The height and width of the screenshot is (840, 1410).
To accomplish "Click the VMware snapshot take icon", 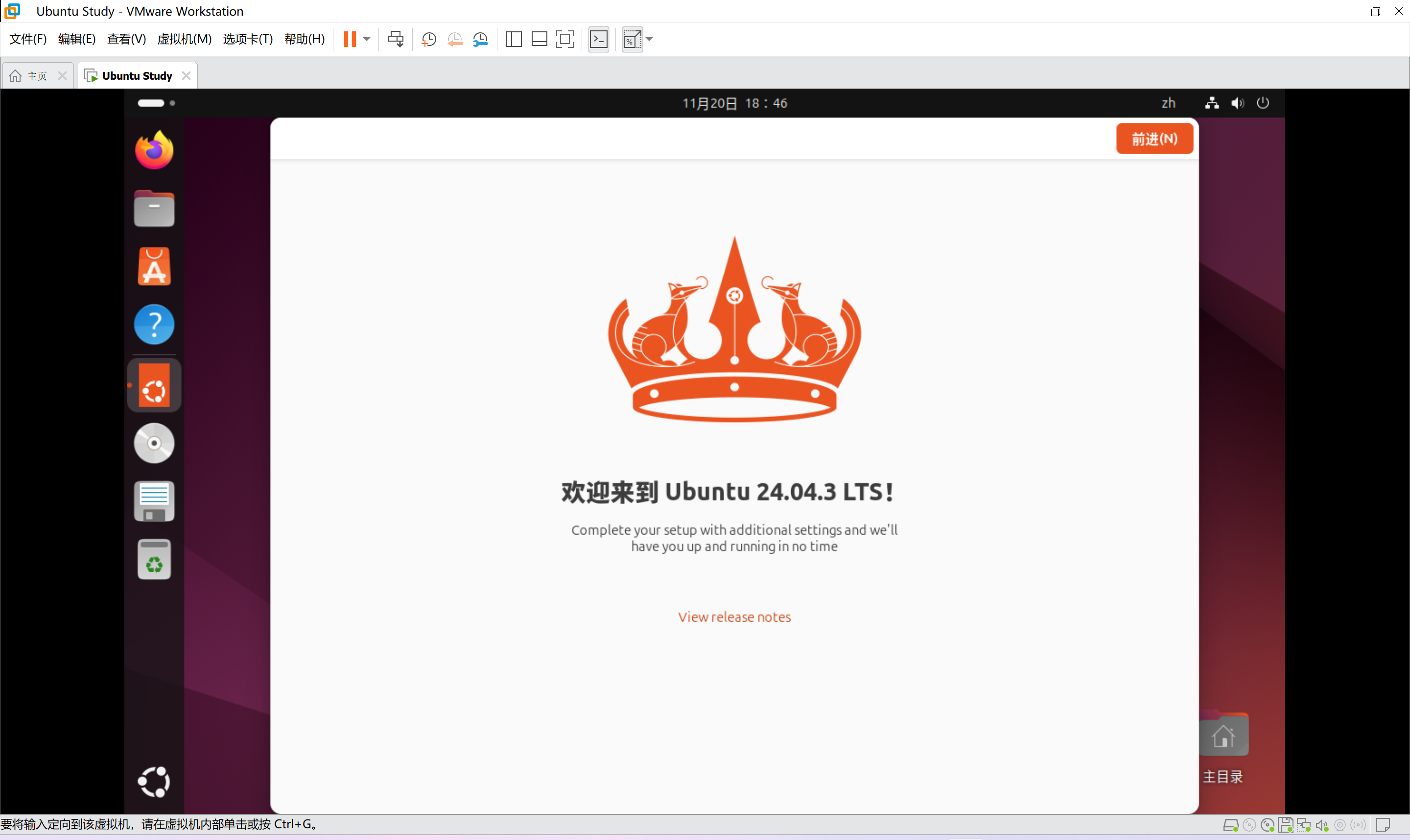I will [428, 39].
